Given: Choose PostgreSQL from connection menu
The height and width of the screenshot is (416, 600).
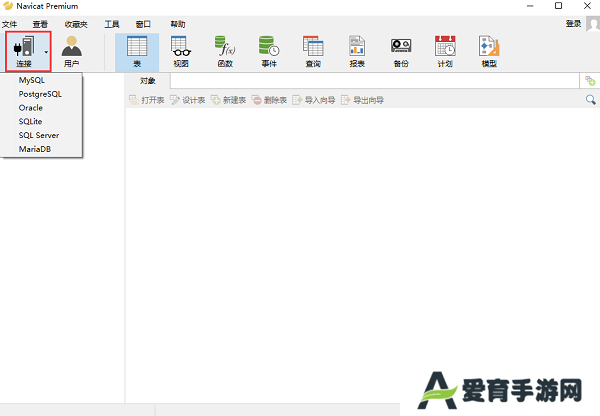Looking at the screenshot, I should pos(41,94).
